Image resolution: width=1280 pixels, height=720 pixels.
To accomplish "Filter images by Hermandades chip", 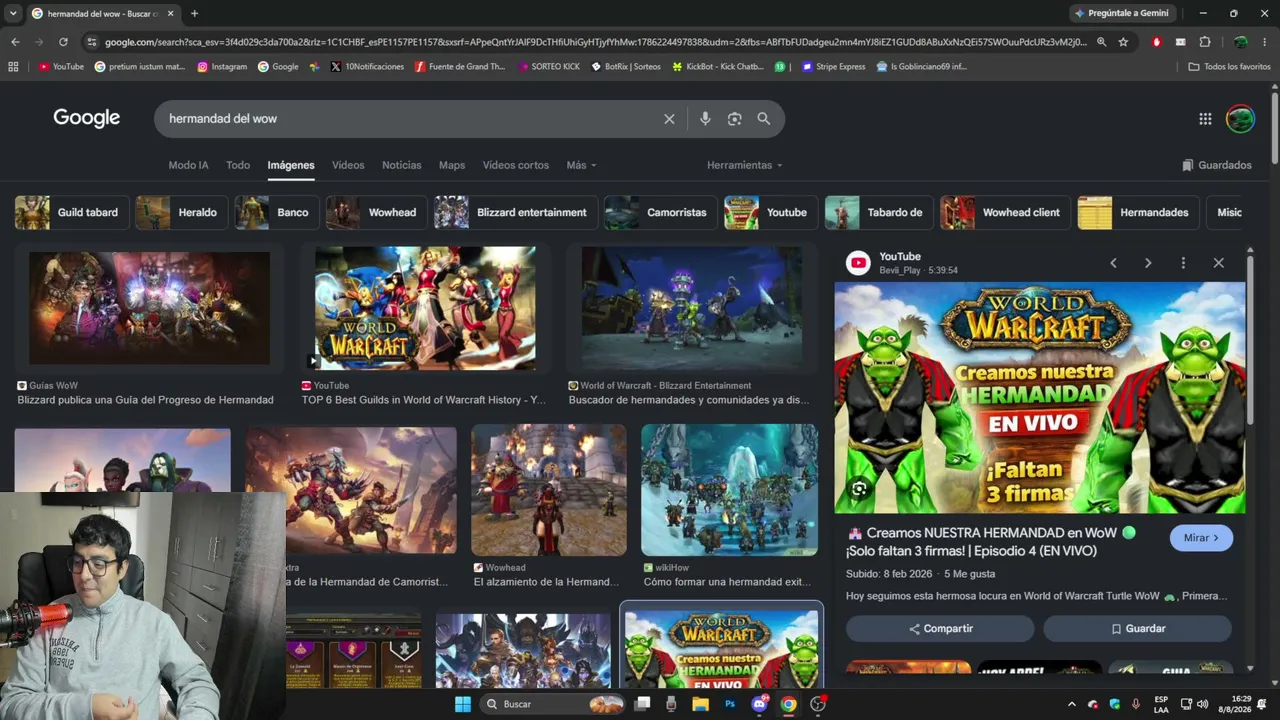I will pos(1138,213).
